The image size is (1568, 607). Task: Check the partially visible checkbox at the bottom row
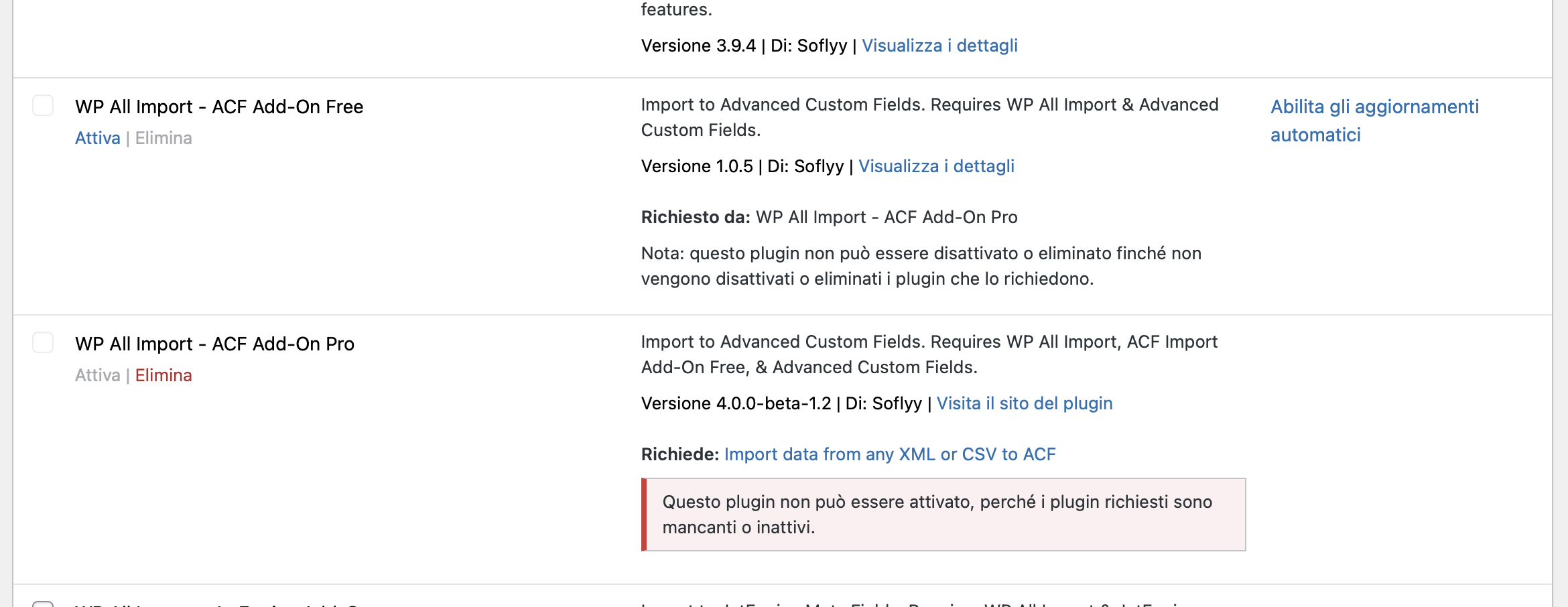[x=43, y=604]
